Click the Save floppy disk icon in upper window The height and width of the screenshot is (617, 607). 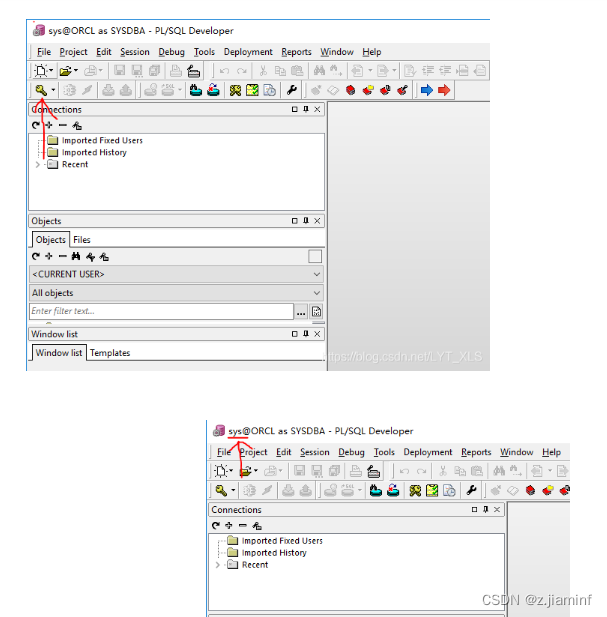[119, 71]
